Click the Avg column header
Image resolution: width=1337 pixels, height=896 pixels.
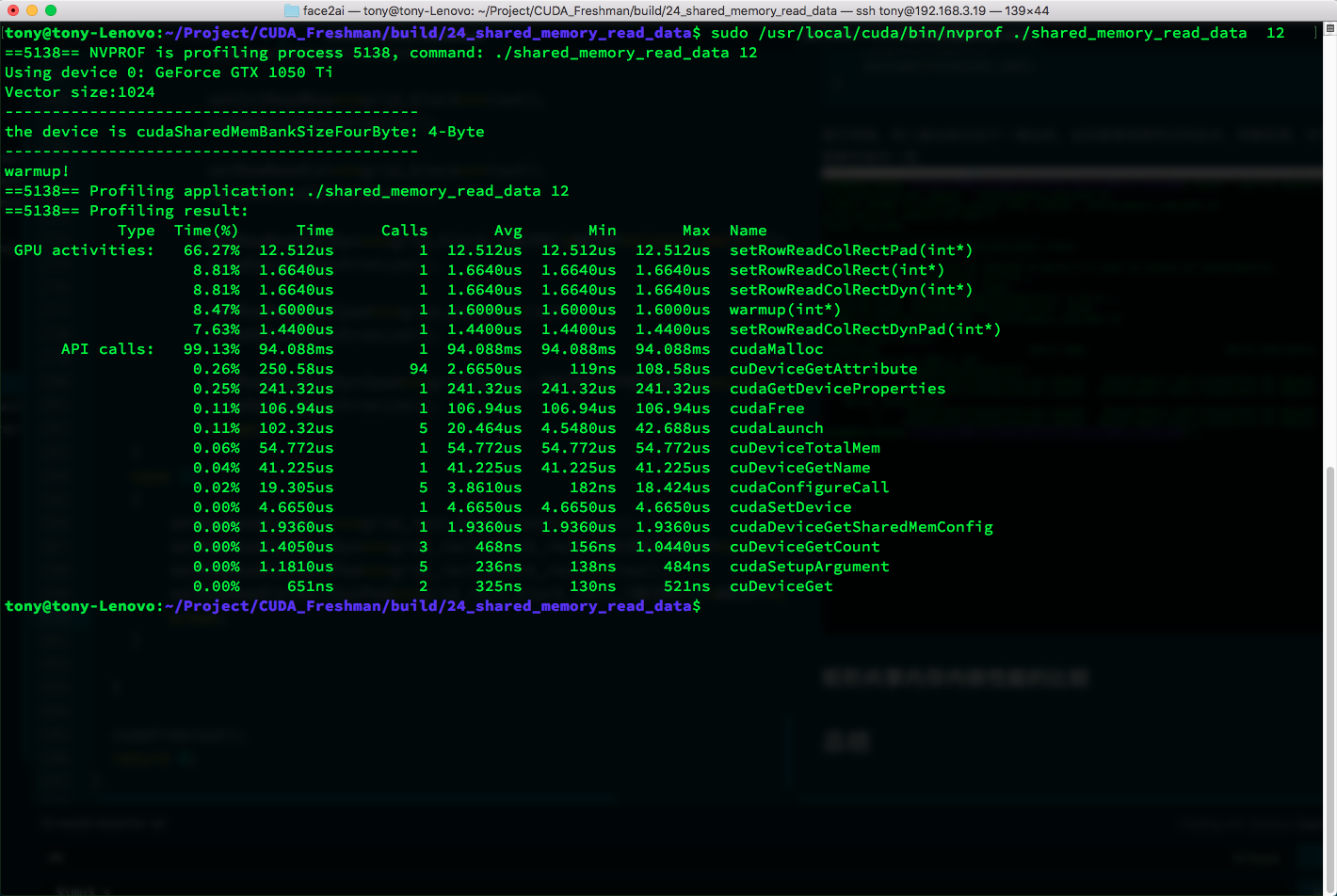pyautogui.click(x=507, y=231)
